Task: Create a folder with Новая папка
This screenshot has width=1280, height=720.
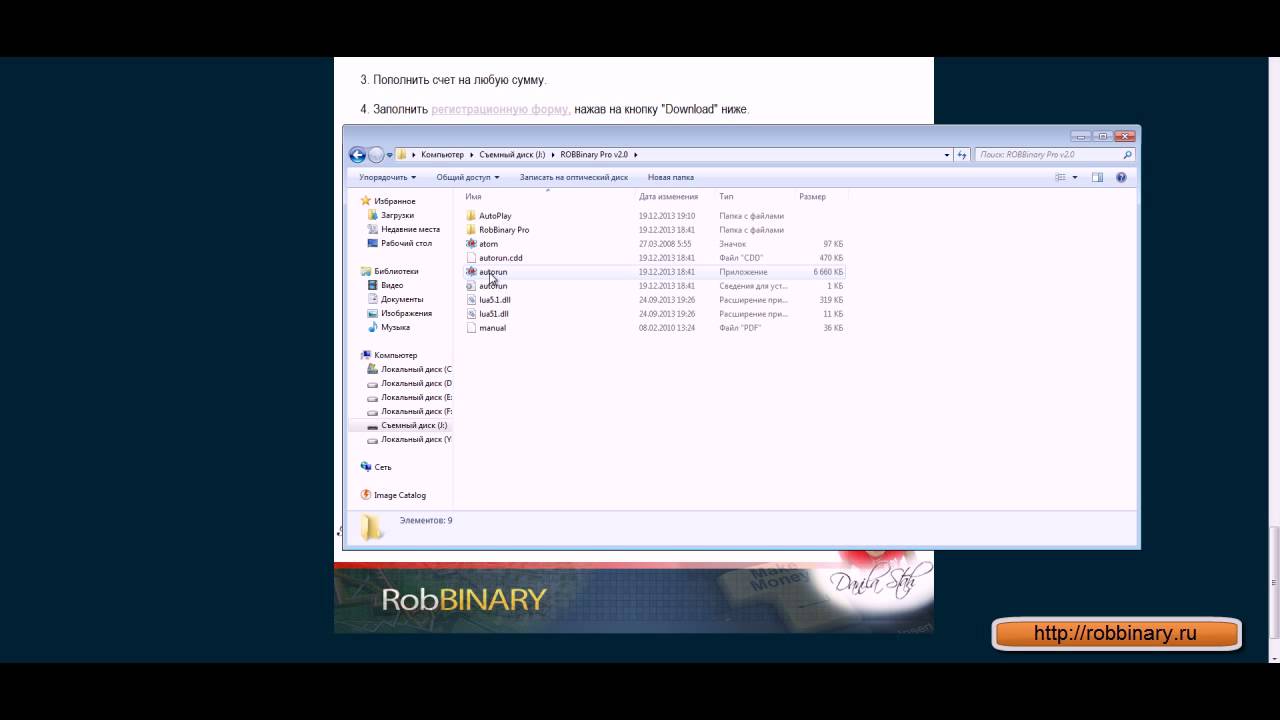Action: pyautogui.click(x=671, y=177)
